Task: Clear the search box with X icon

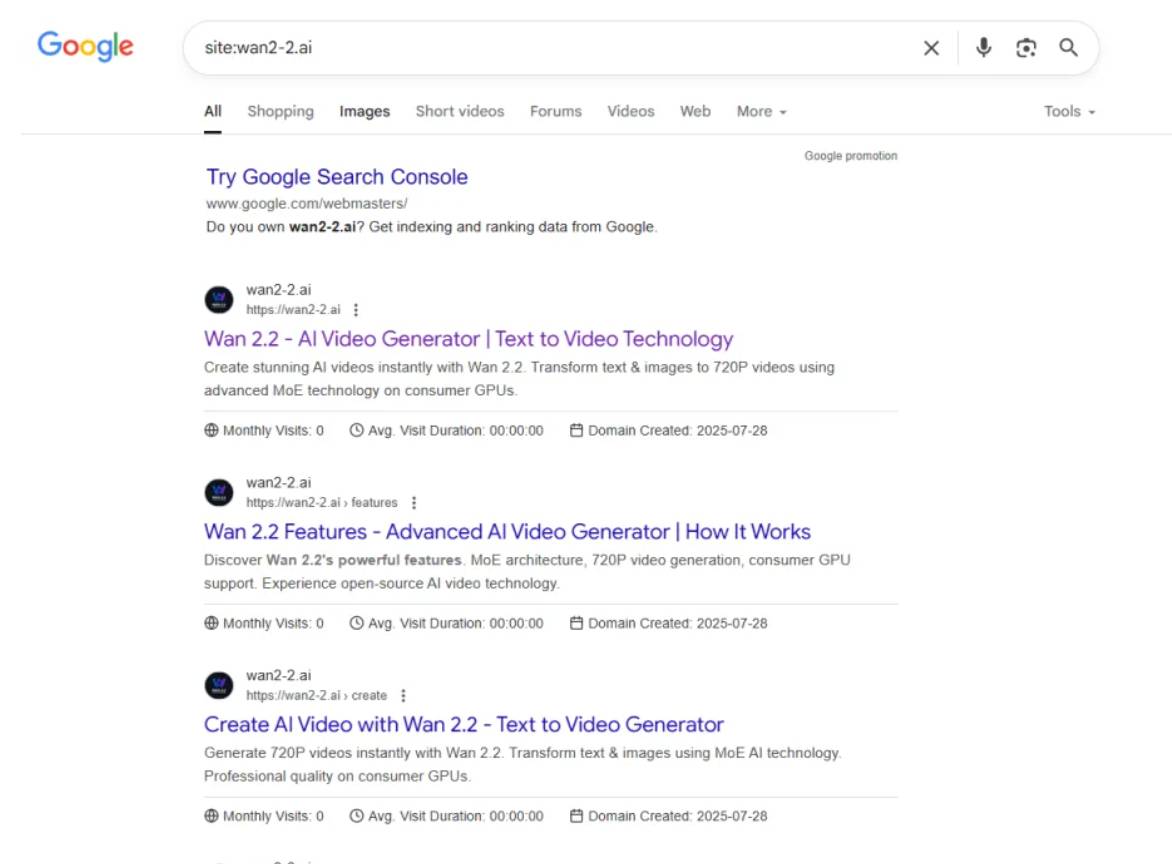Action: tap(931, 48)
